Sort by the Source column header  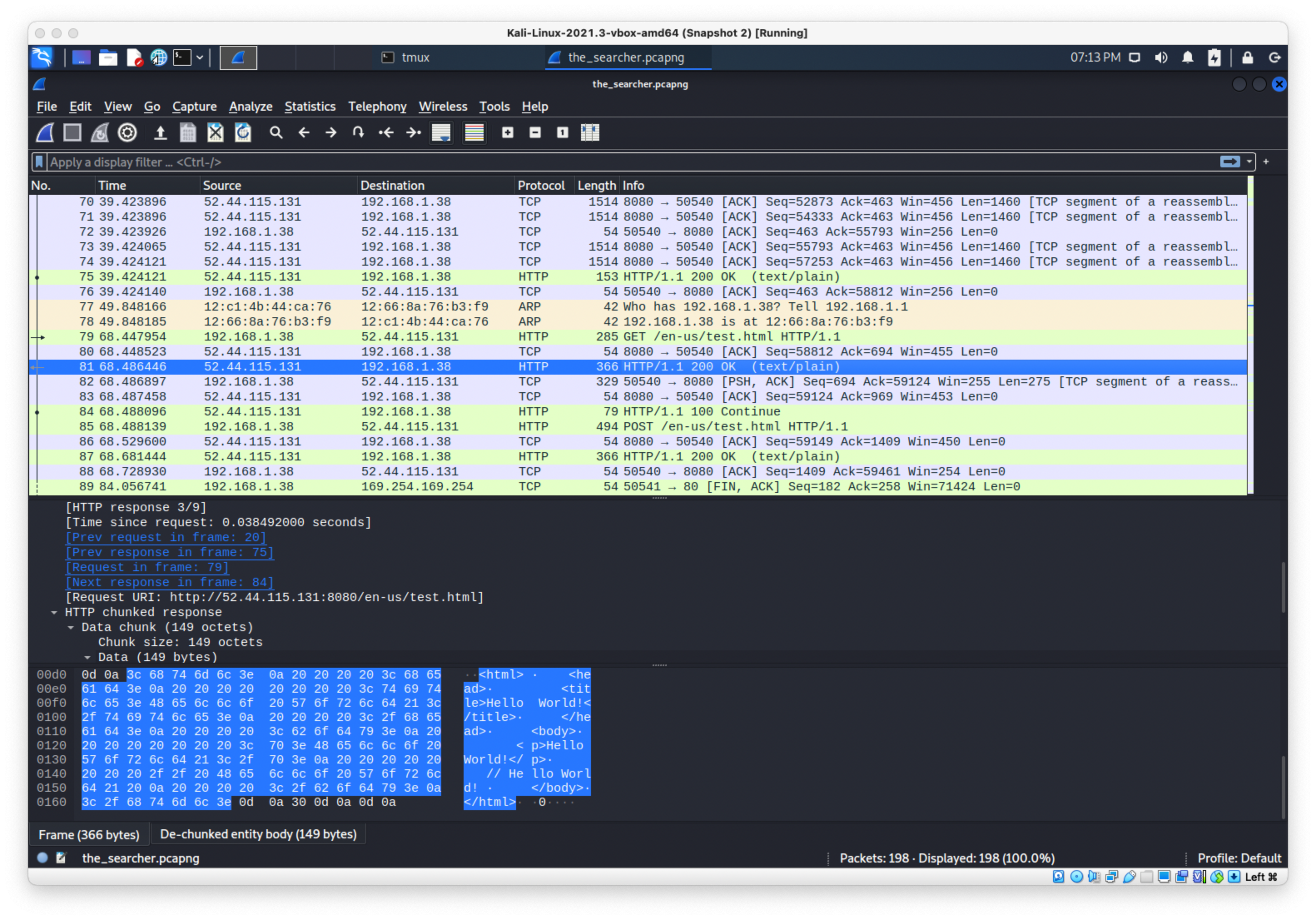(x=278, y=186)
